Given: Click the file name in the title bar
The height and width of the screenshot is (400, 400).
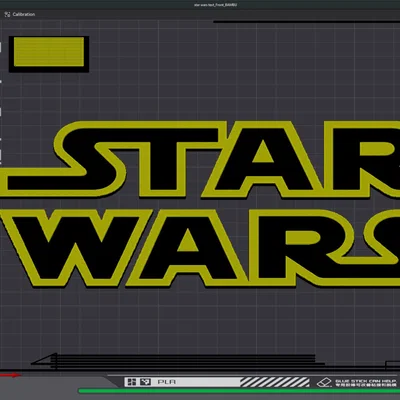Looking at the screenshot, I should point(215,5).
